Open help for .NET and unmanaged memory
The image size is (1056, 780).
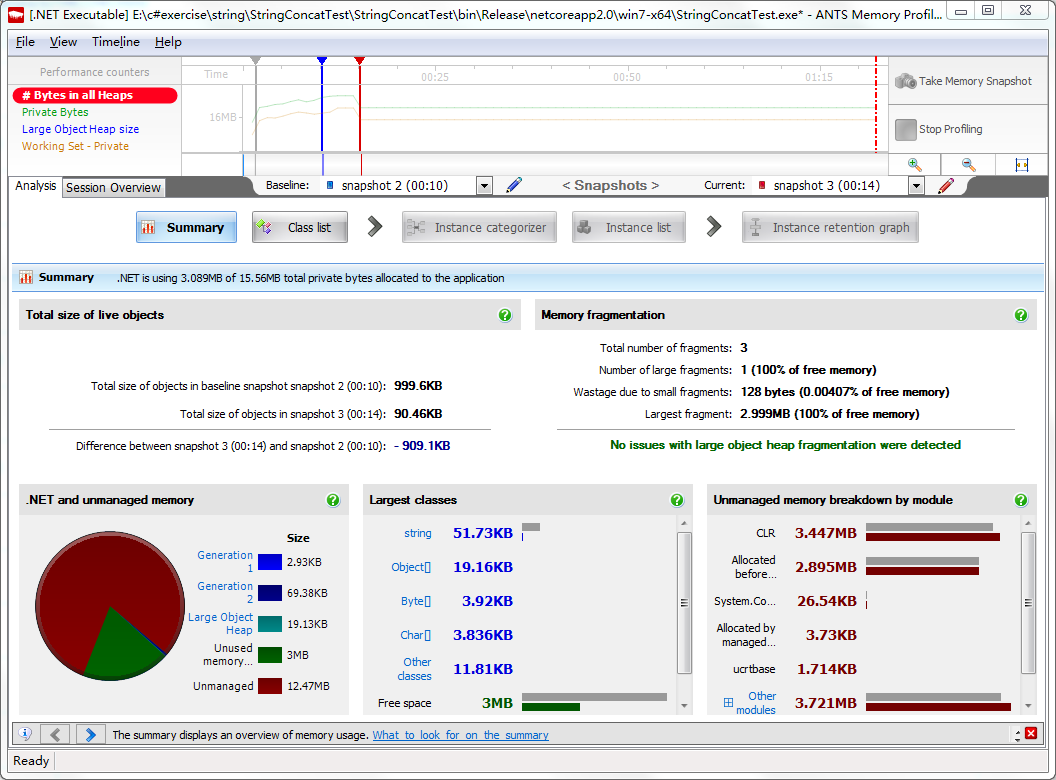click(x=333, y=500)
